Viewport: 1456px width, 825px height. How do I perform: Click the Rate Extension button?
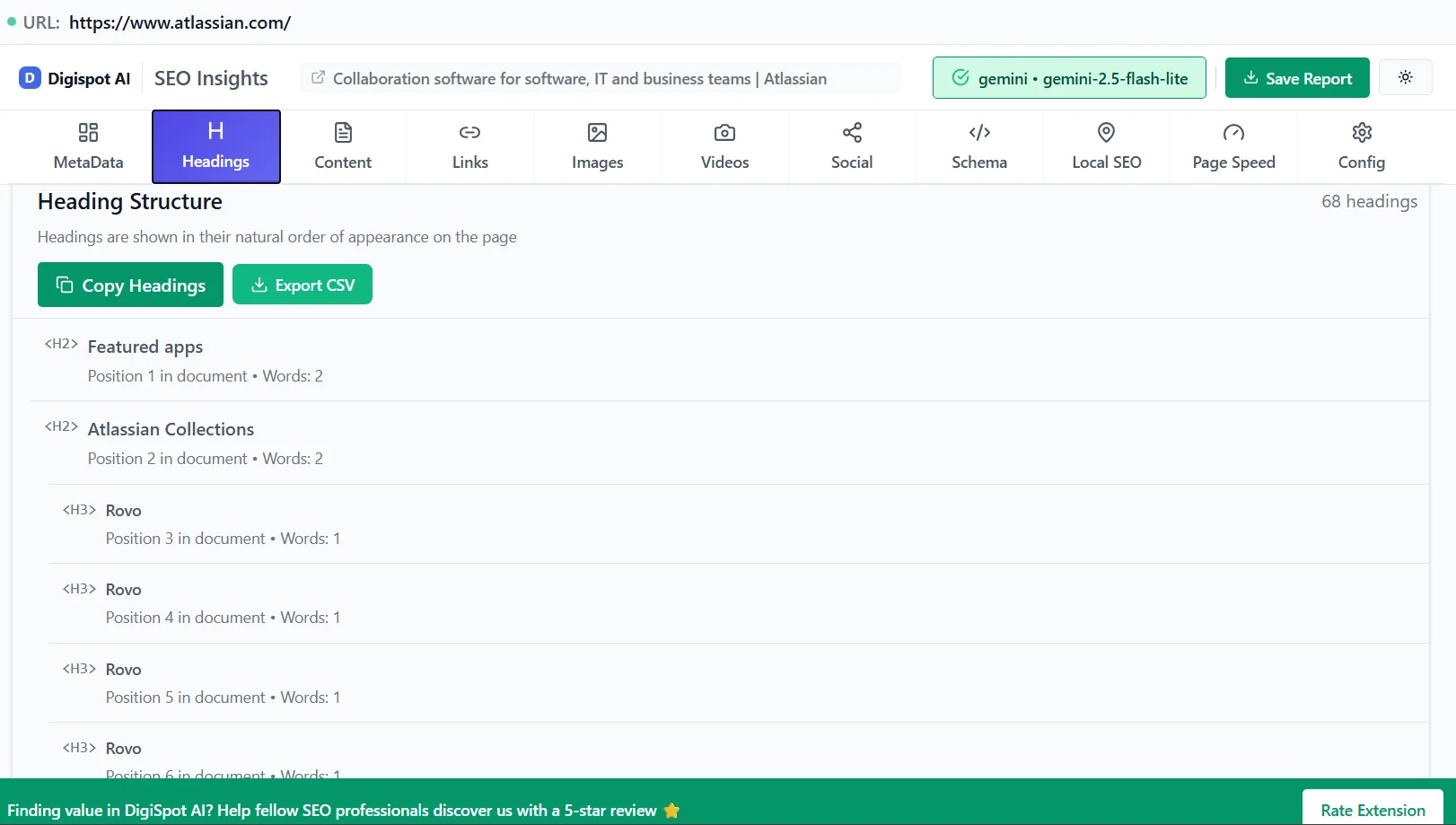click(x=1372, y=810)
